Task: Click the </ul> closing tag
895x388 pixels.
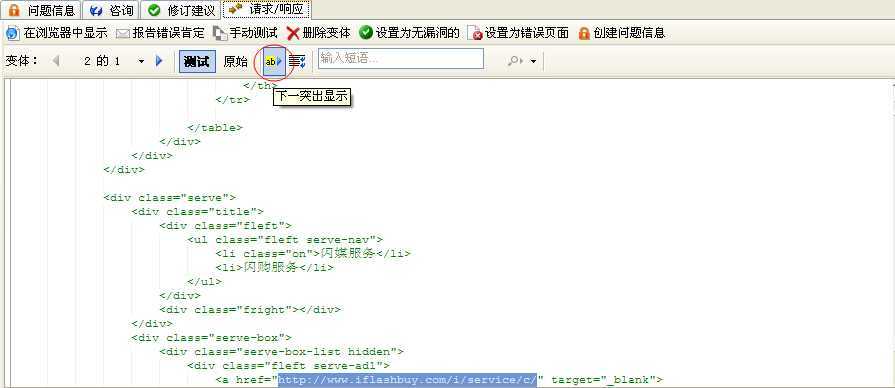Action: click(x=204, y=281)
